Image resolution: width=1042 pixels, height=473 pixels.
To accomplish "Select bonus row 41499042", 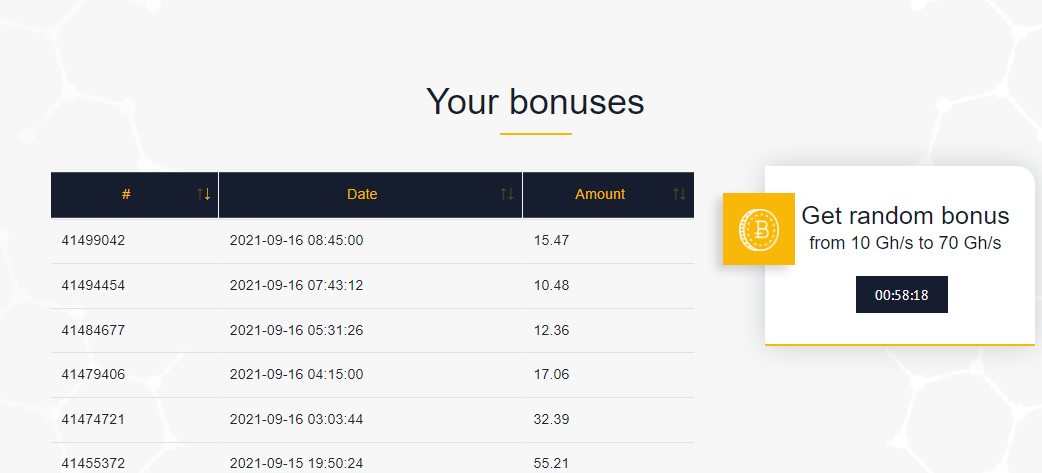I will [93, 241].
